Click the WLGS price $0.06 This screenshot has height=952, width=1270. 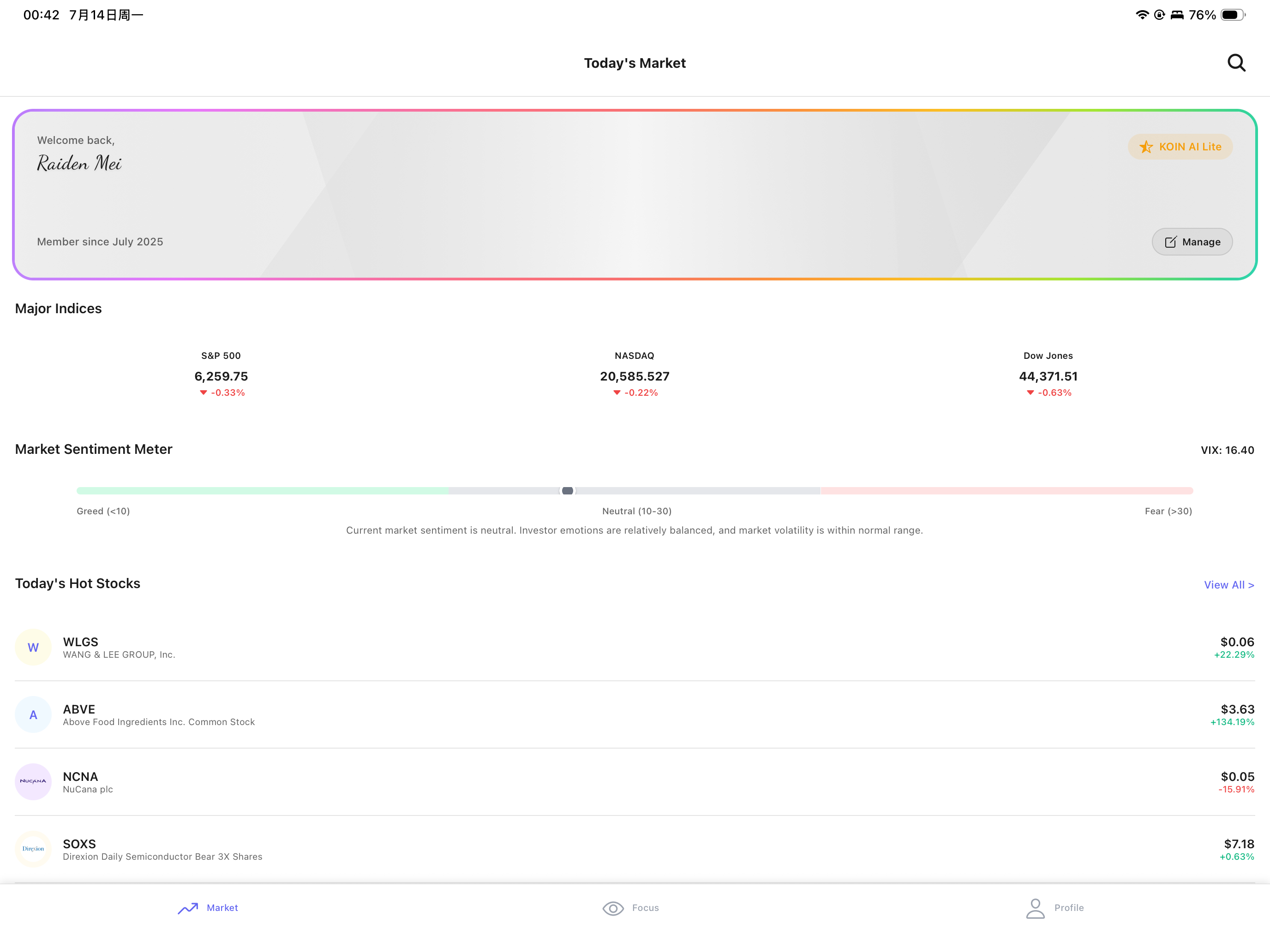[1237, 642]
